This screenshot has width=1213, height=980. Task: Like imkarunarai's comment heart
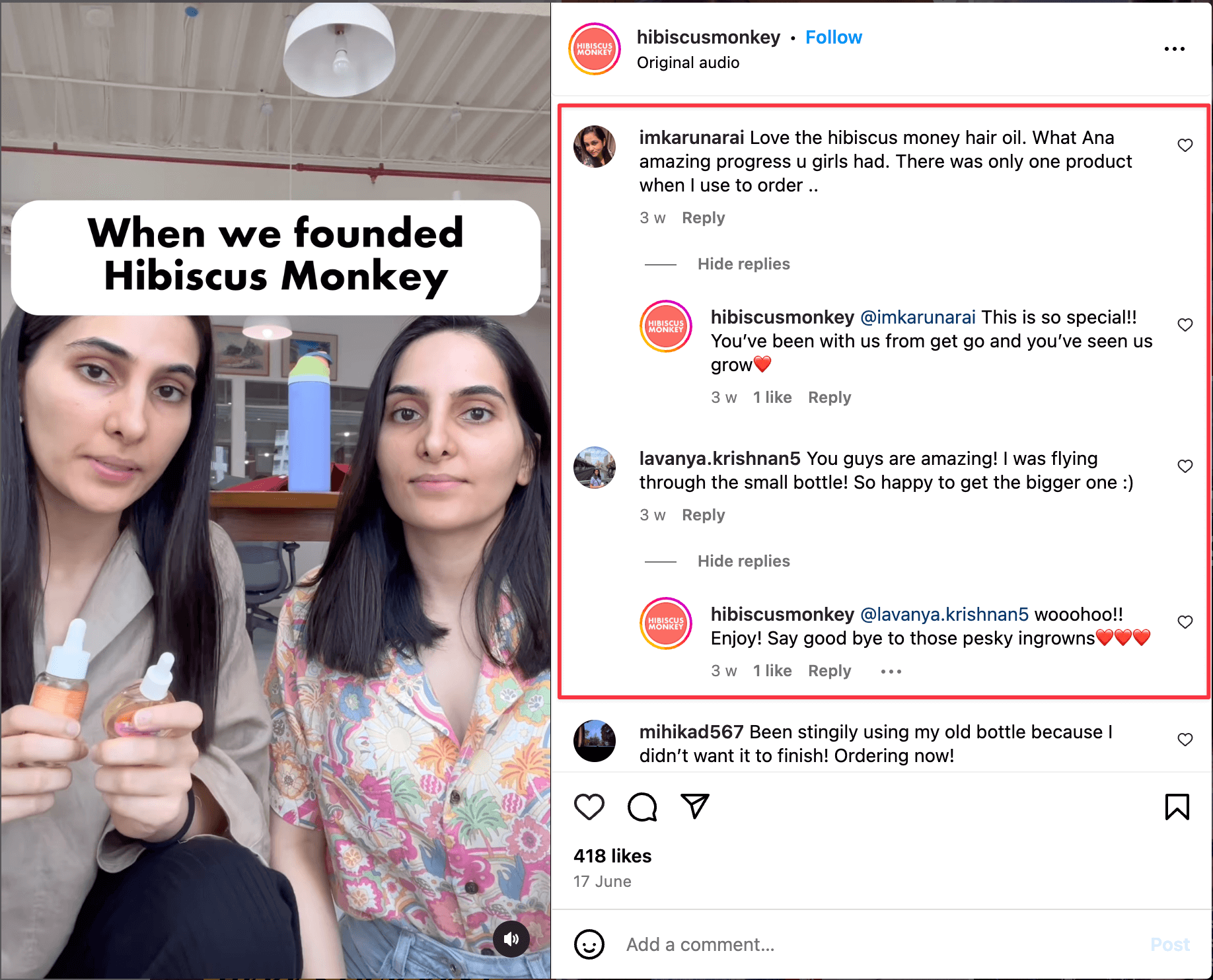click(x=1185, y=145)
